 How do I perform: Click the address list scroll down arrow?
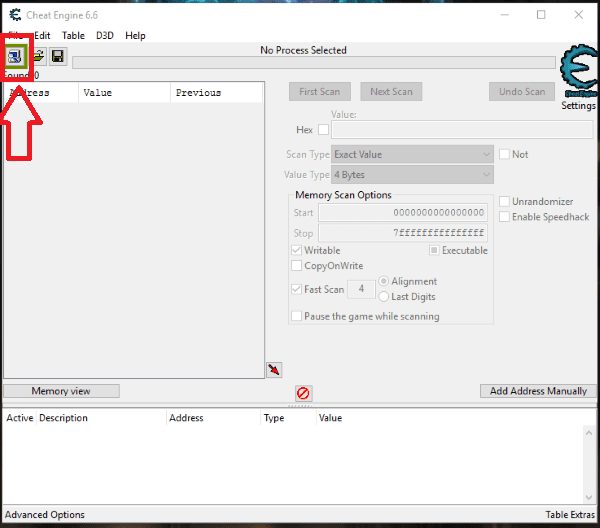589,497
